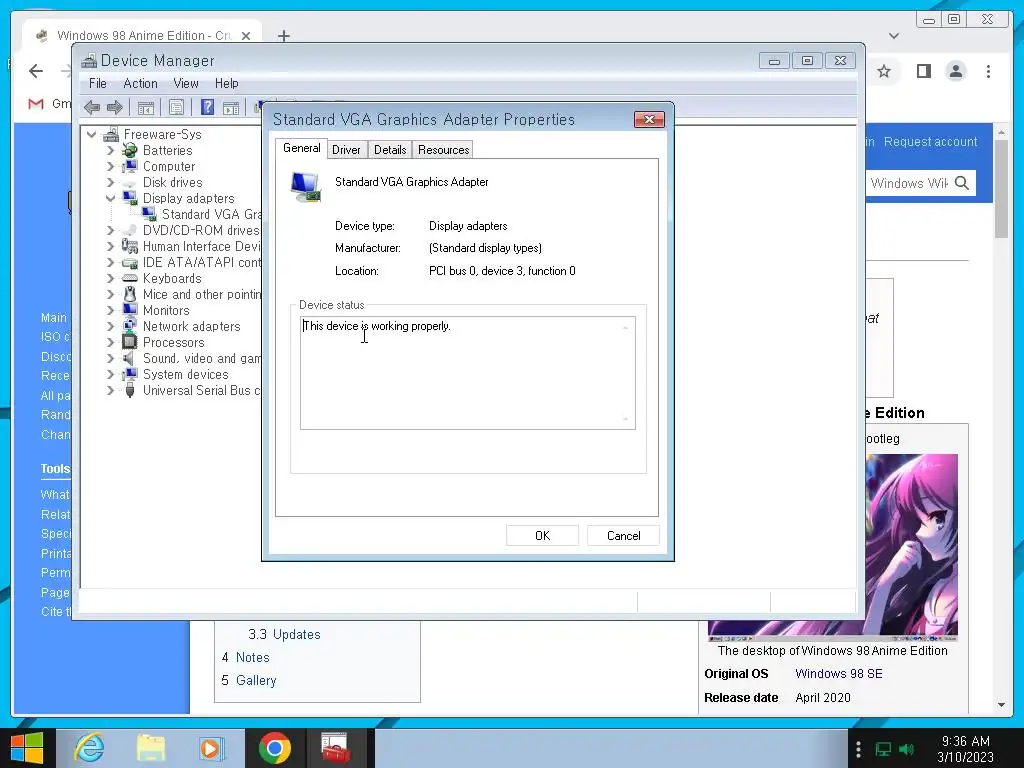Switch to Driver tab
The width and height of the screenshot is (1024, 768).
(x=346, y=150)
